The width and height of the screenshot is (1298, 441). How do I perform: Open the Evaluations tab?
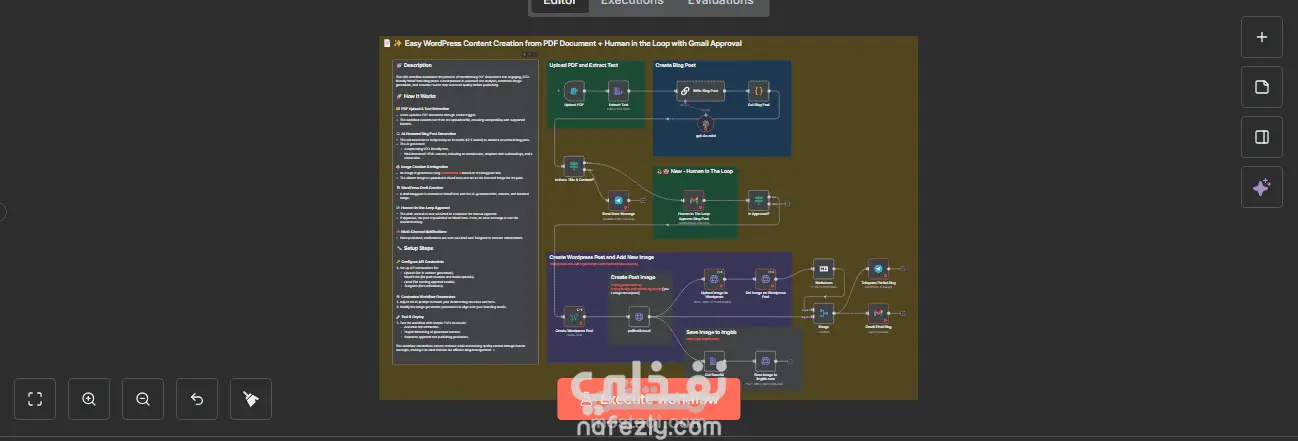click(720, 3)
